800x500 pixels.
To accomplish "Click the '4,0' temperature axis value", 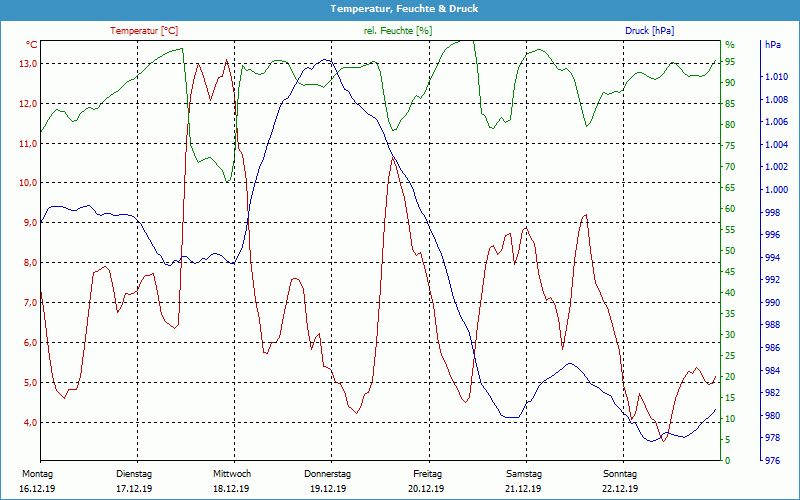I will [x=30, y=422].
